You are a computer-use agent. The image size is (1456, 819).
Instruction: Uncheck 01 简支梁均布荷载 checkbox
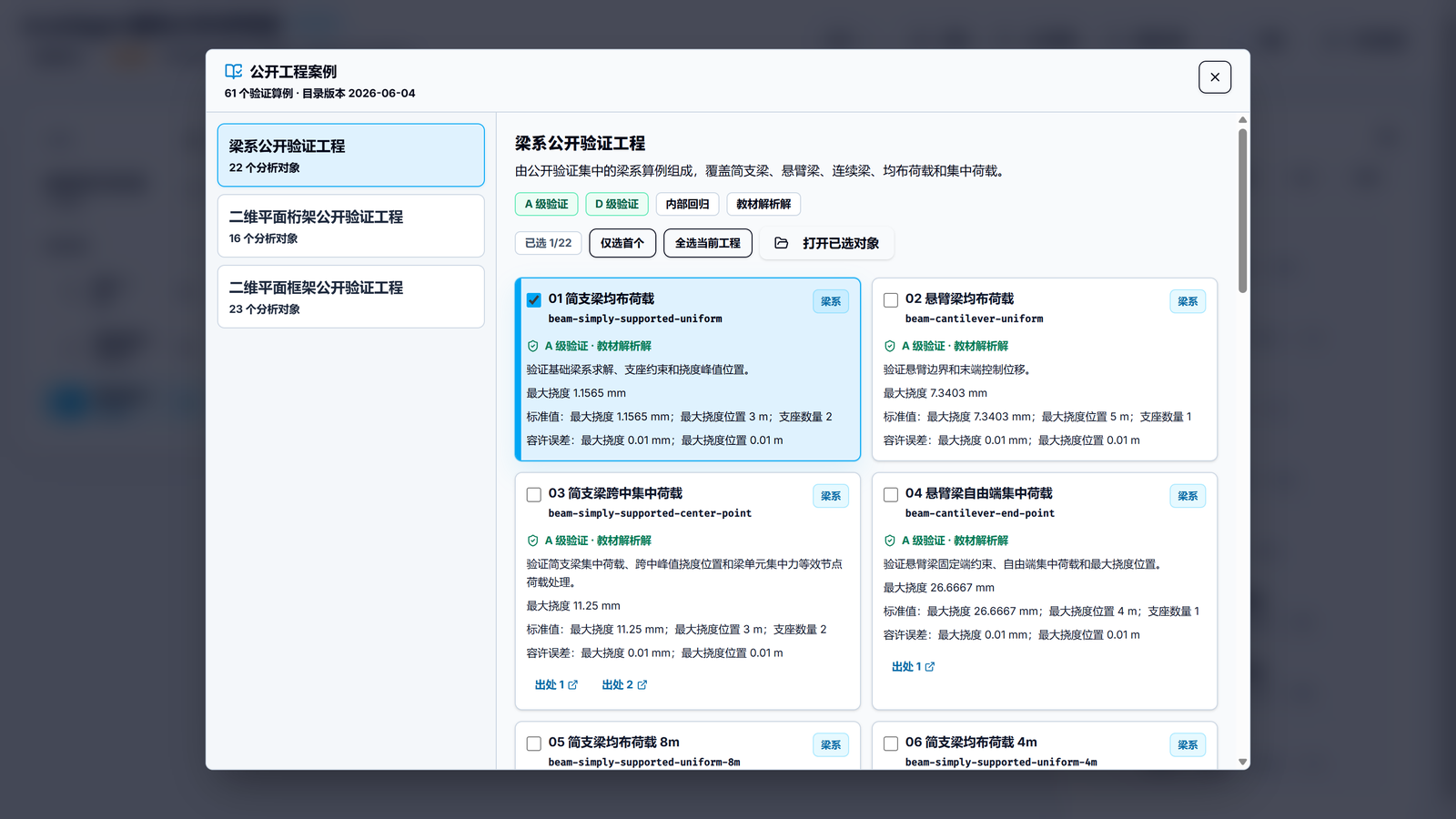[534, 299]
